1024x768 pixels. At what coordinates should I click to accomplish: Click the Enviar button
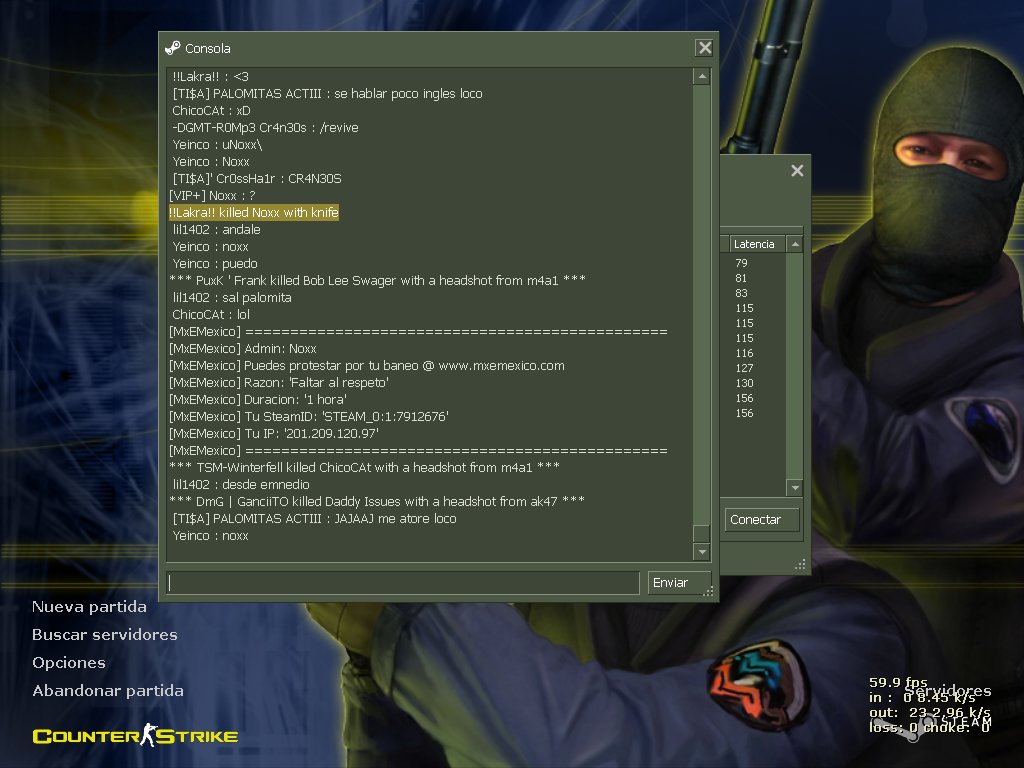(679, 583)
